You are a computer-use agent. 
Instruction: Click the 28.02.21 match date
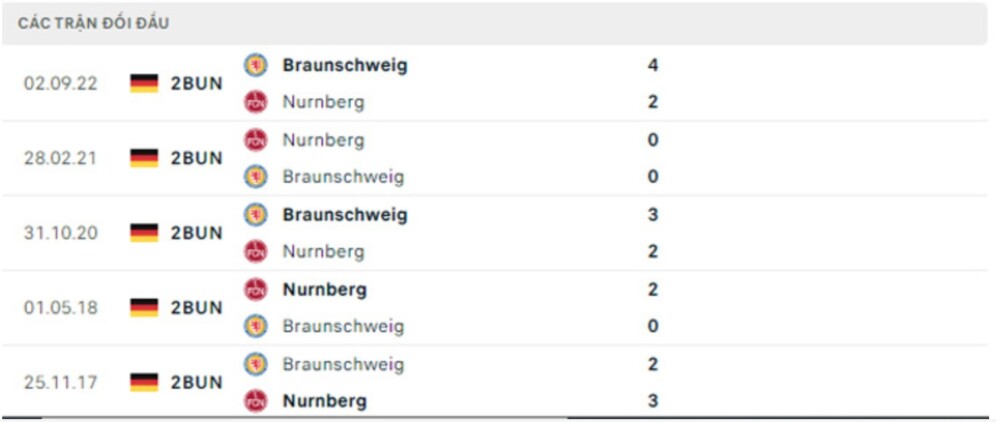[61, 158]
